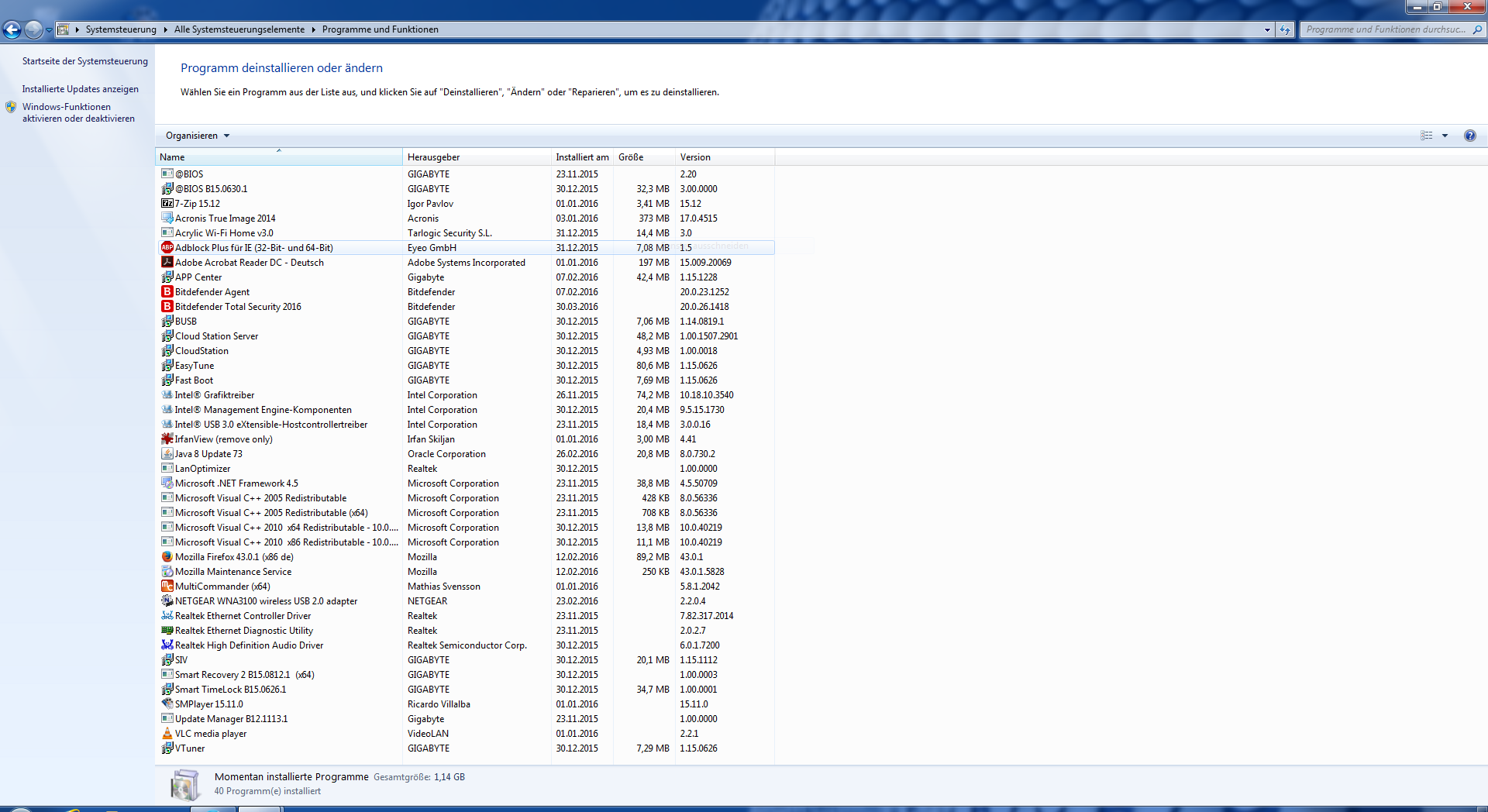Viewport: 1488px width, 812px height.
Task: Select Intel USB 3.0 eXtensible-Hostcontrollertreiber row
Action: click(x=465, y=425)
